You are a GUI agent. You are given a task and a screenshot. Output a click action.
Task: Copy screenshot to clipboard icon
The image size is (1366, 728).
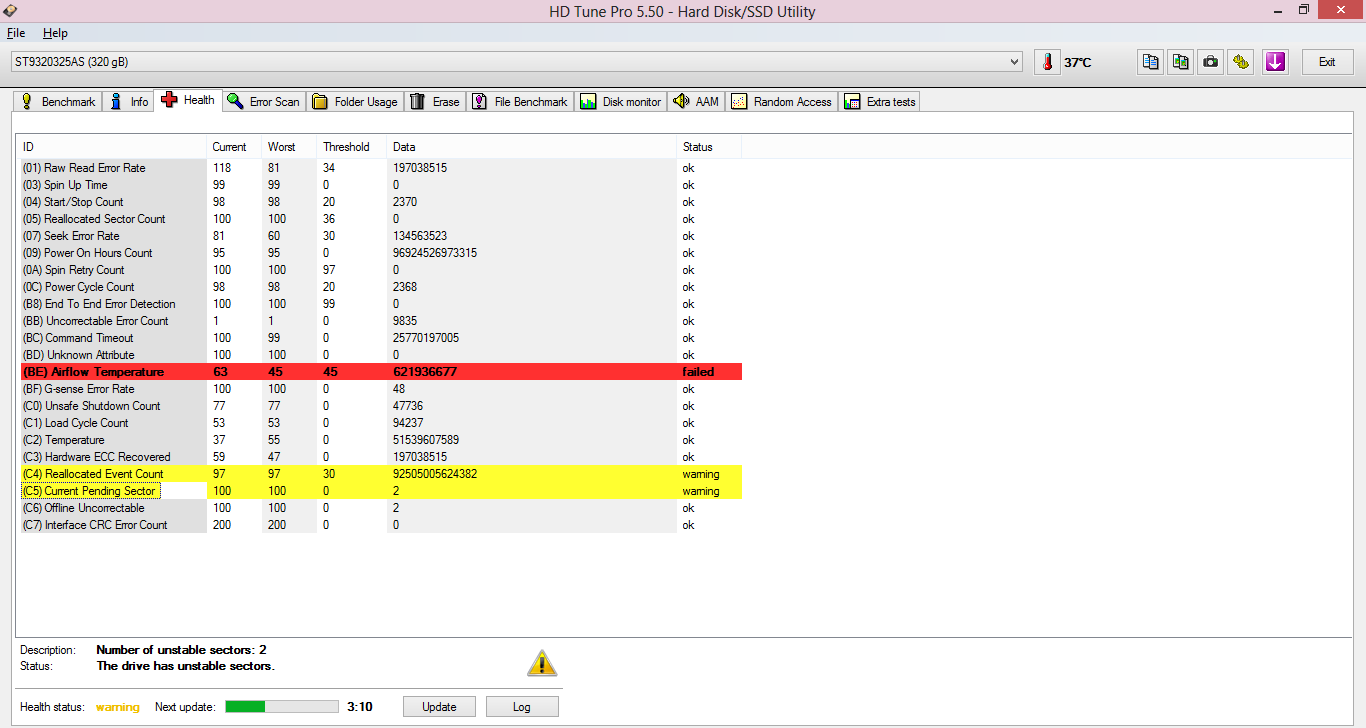[1181, 62]
